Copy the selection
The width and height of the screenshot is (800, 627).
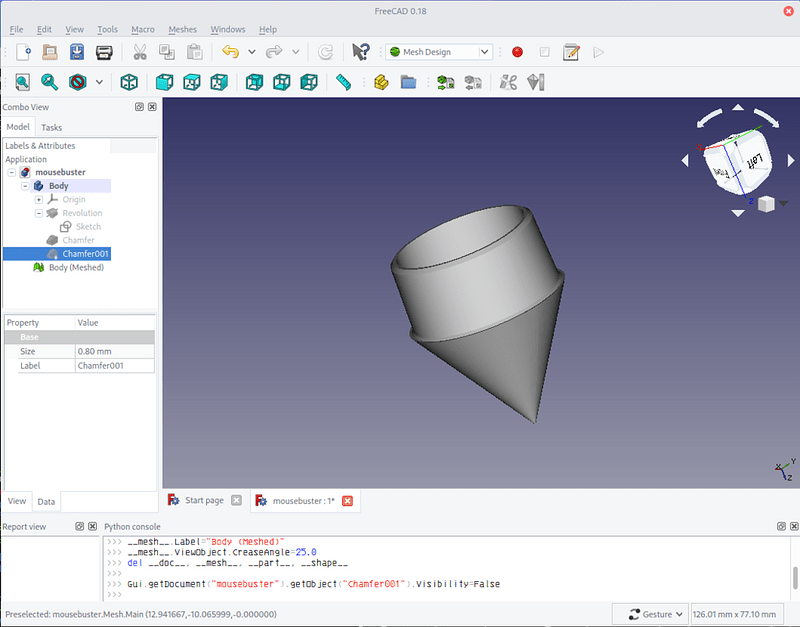point(167,52)
